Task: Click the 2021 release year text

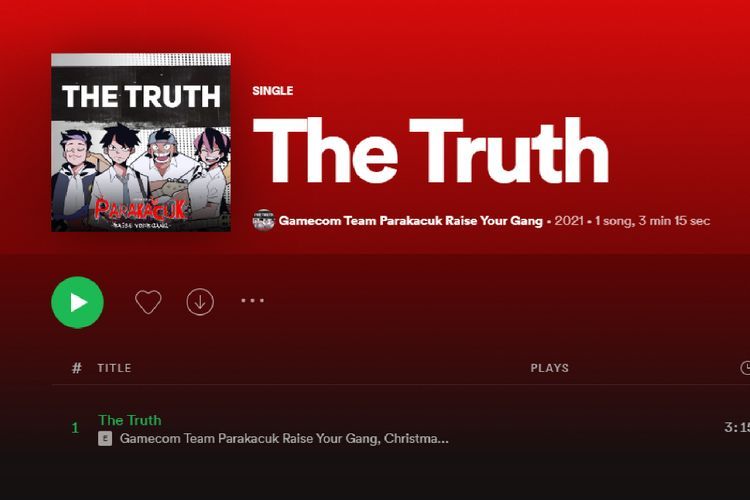Action: (x=569, y=221)
